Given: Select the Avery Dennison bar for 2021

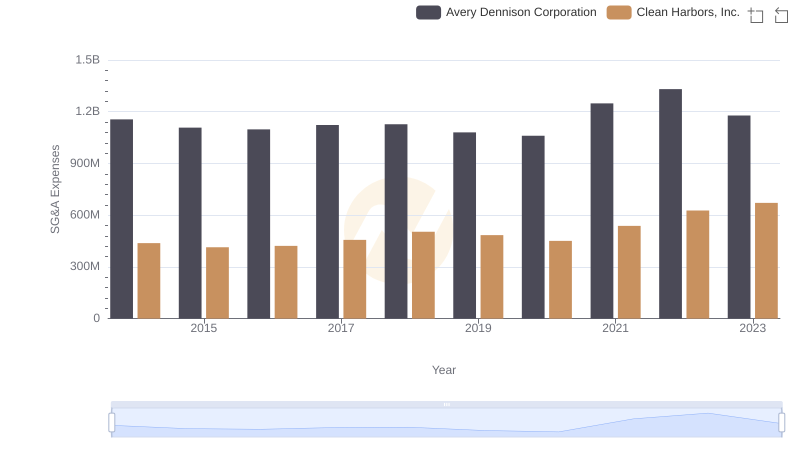Looking at the screenshot, I should pos(602,211).
